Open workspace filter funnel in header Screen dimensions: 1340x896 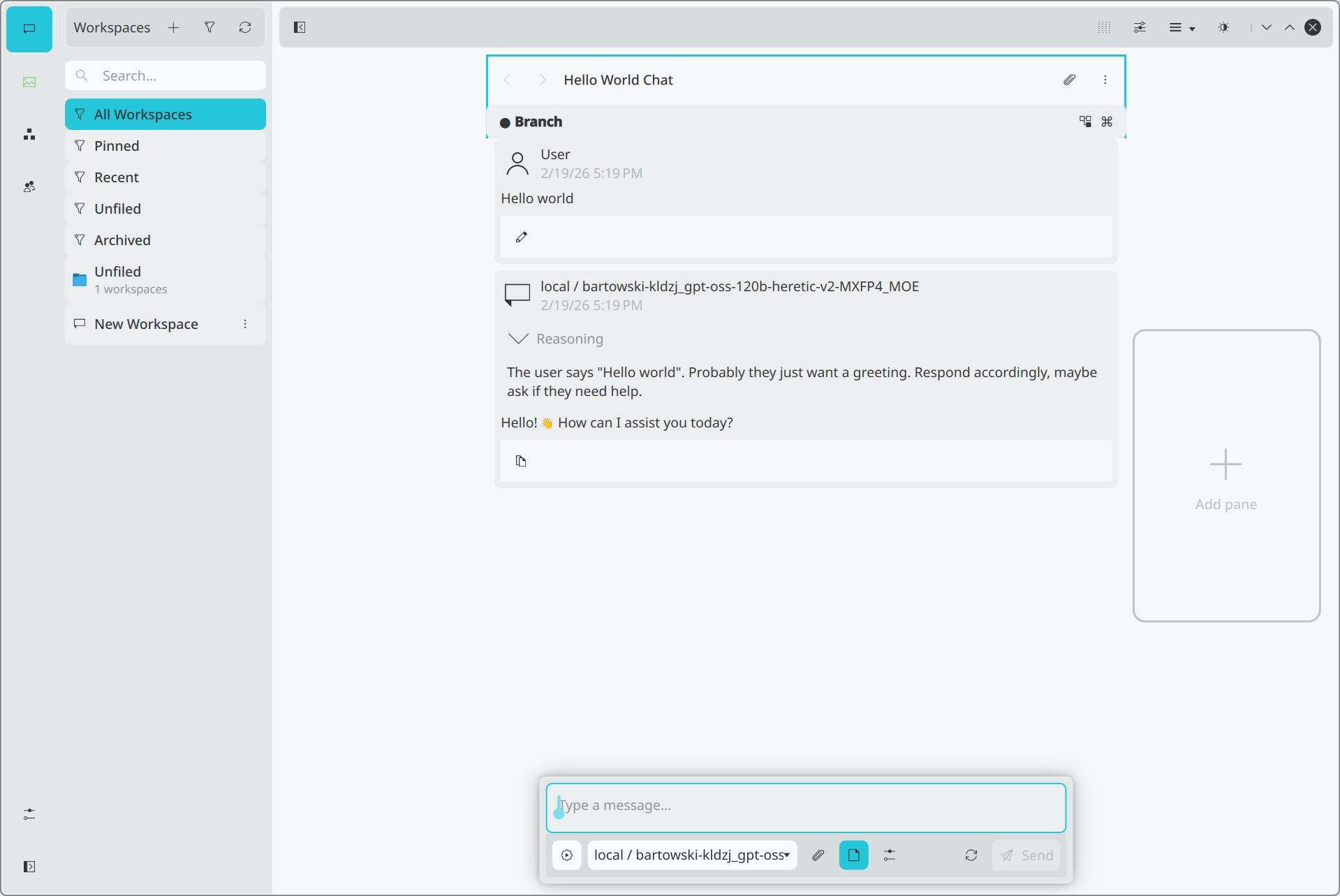click(x=209, y=27)
